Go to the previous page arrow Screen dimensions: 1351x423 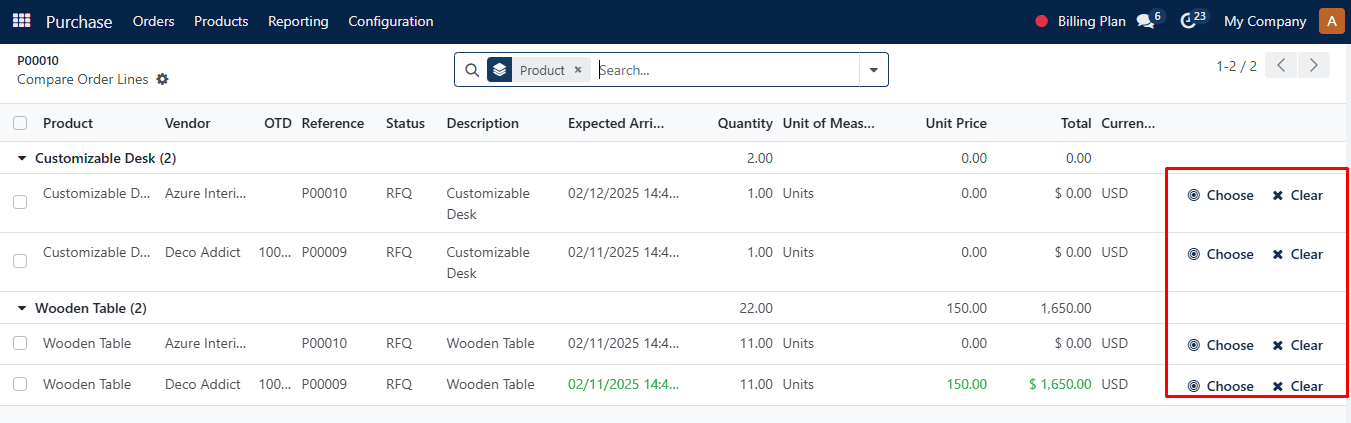click(1281, 66)
